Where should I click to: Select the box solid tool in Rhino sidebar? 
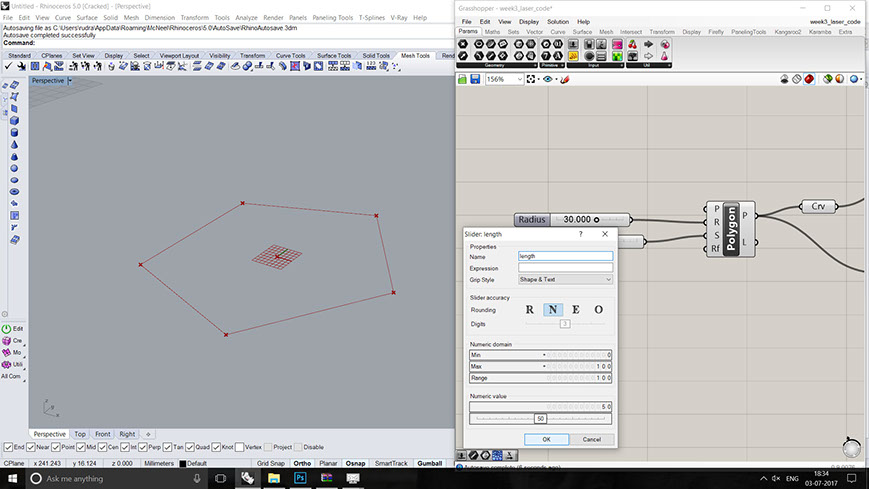[14, 120]
